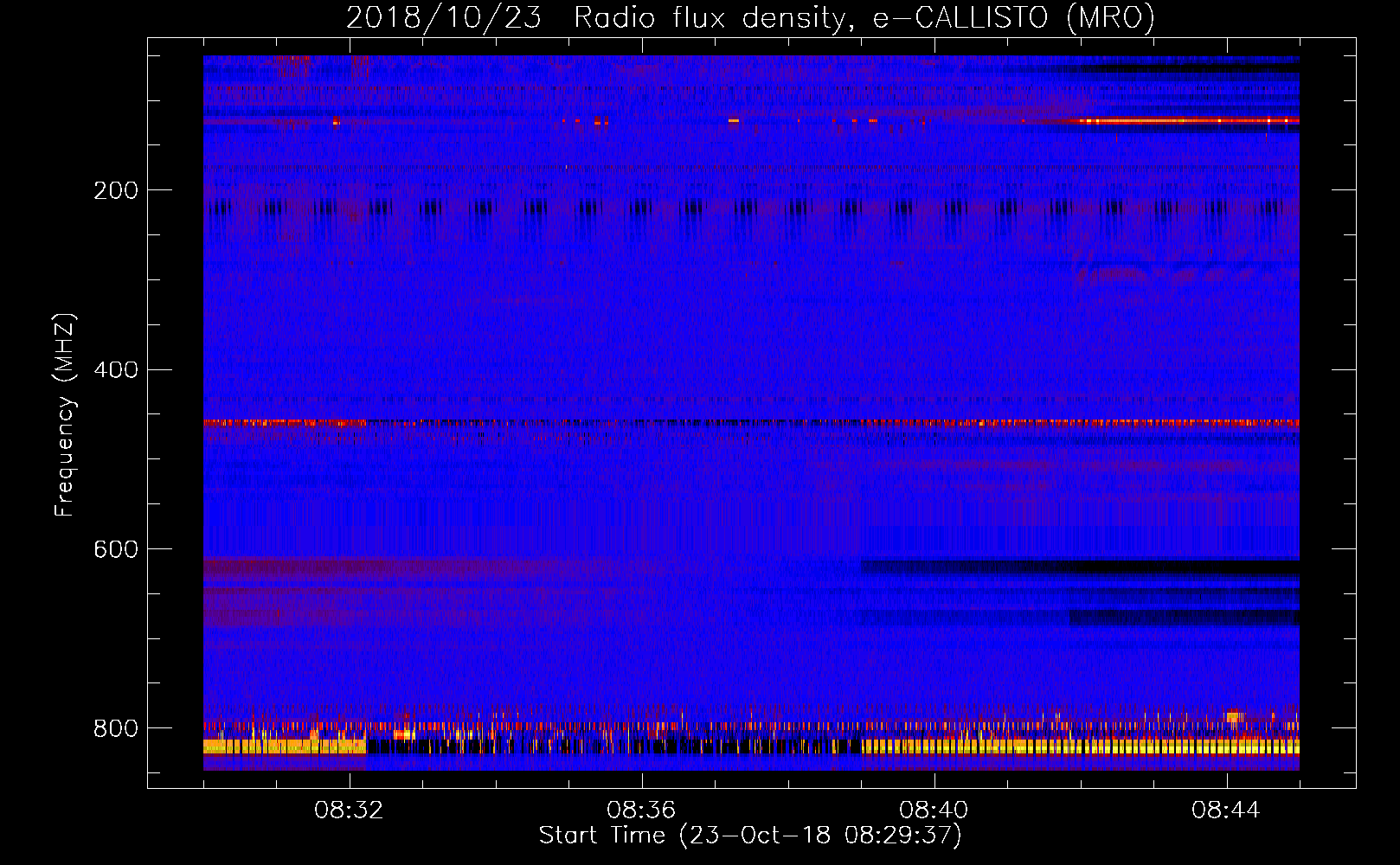The height and width of the screenshot is (865, 1400).
Task: Click the 'Start Time (23-Oct-18 08:29:37)' label
Action: [750, 836]
